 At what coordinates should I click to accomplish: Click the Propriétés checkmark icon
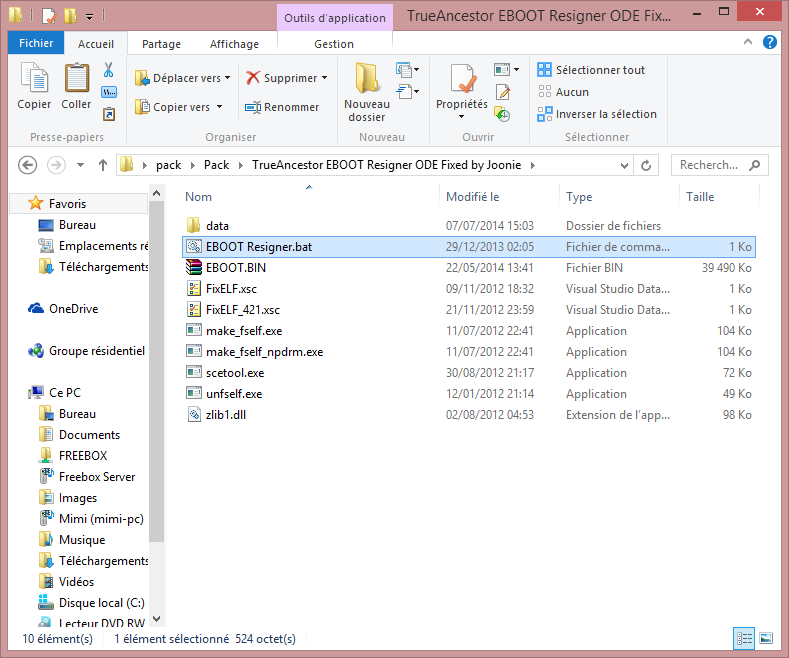point(462,78)
